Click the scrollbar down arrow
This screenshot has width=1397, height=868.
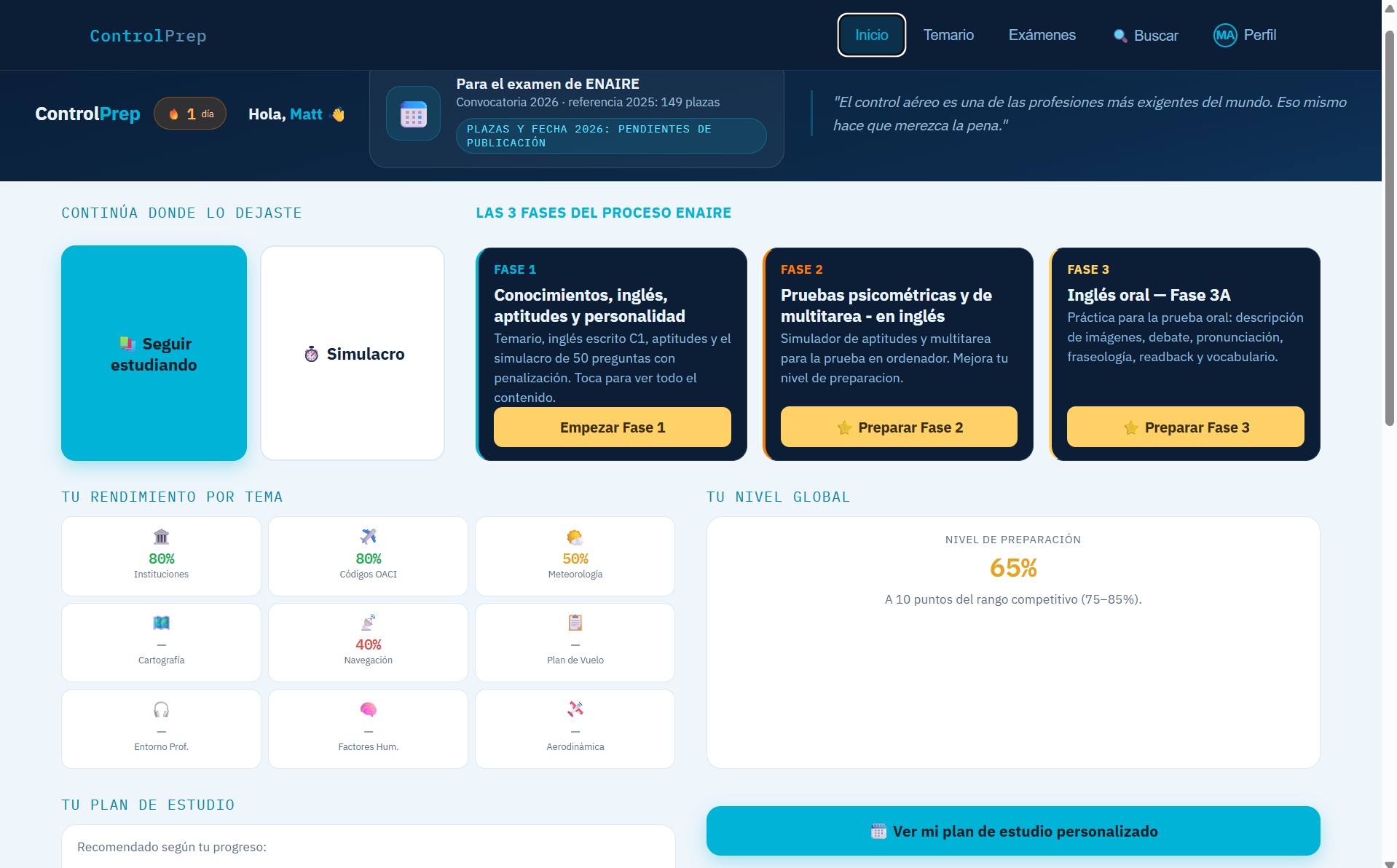click(1389, 864)
